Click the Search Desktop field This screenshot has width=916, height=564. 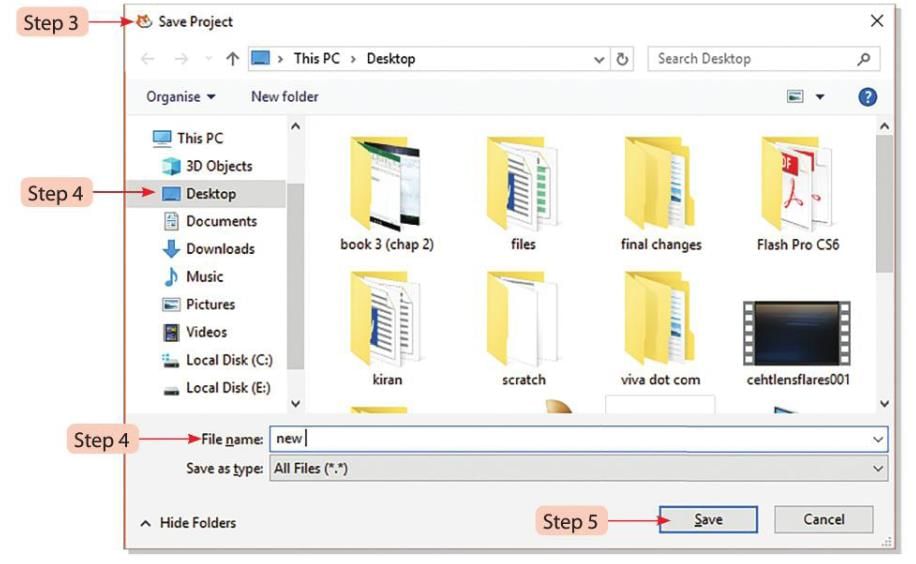[764, 58]
